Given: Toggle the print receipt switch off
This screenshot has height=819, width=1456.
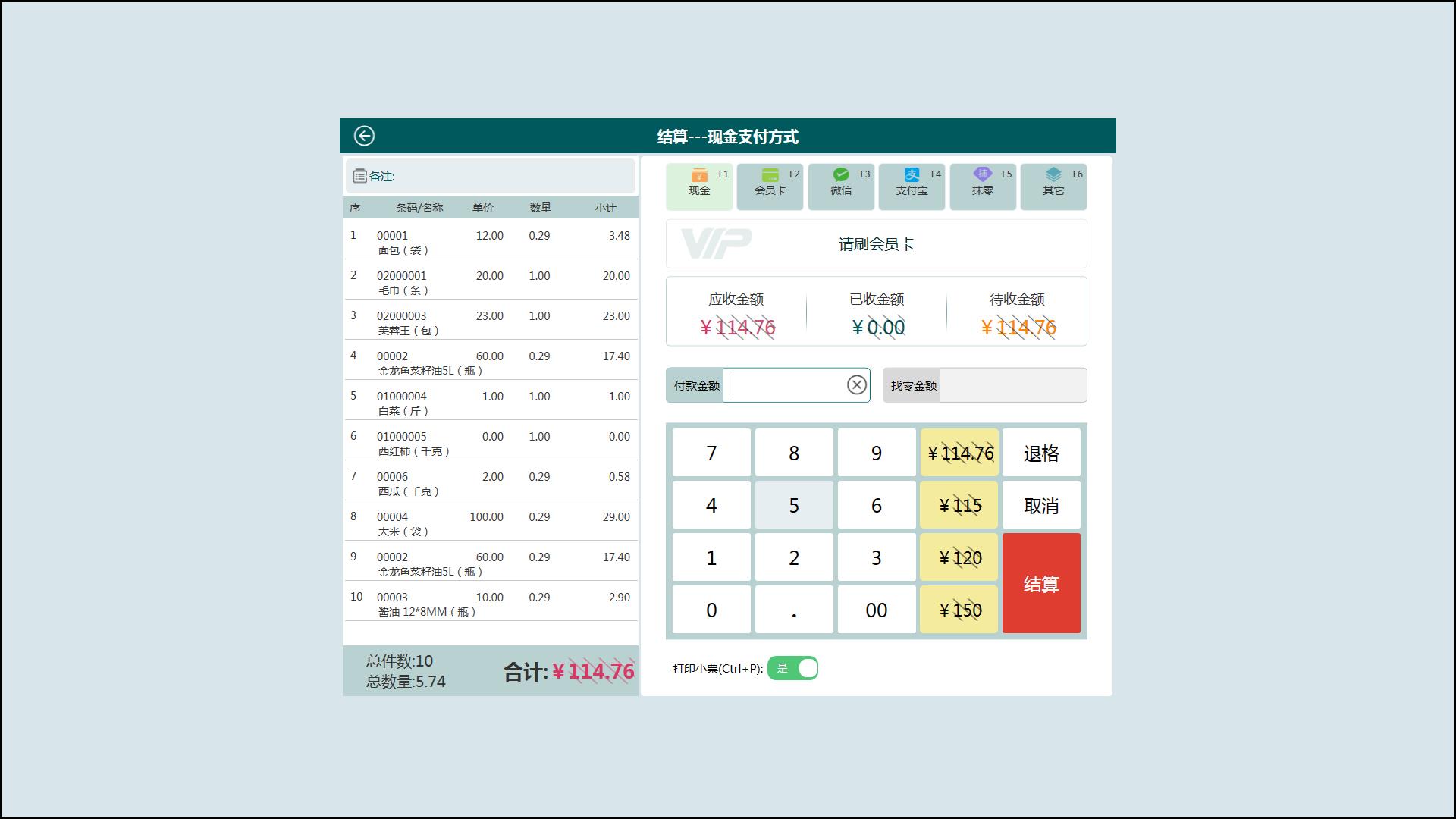Looking at the screenshot, I should pos(792,668).
